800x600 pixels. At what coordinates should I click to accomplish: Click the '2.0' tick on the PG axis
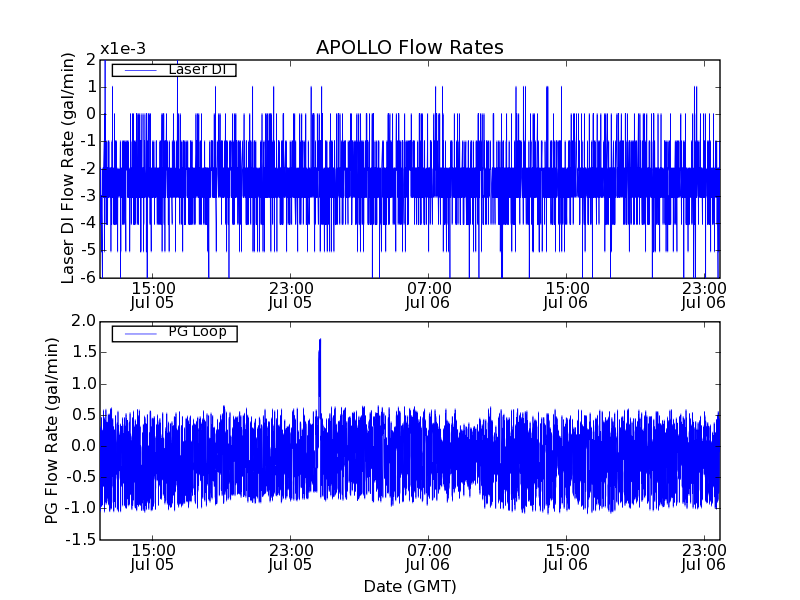84,321
